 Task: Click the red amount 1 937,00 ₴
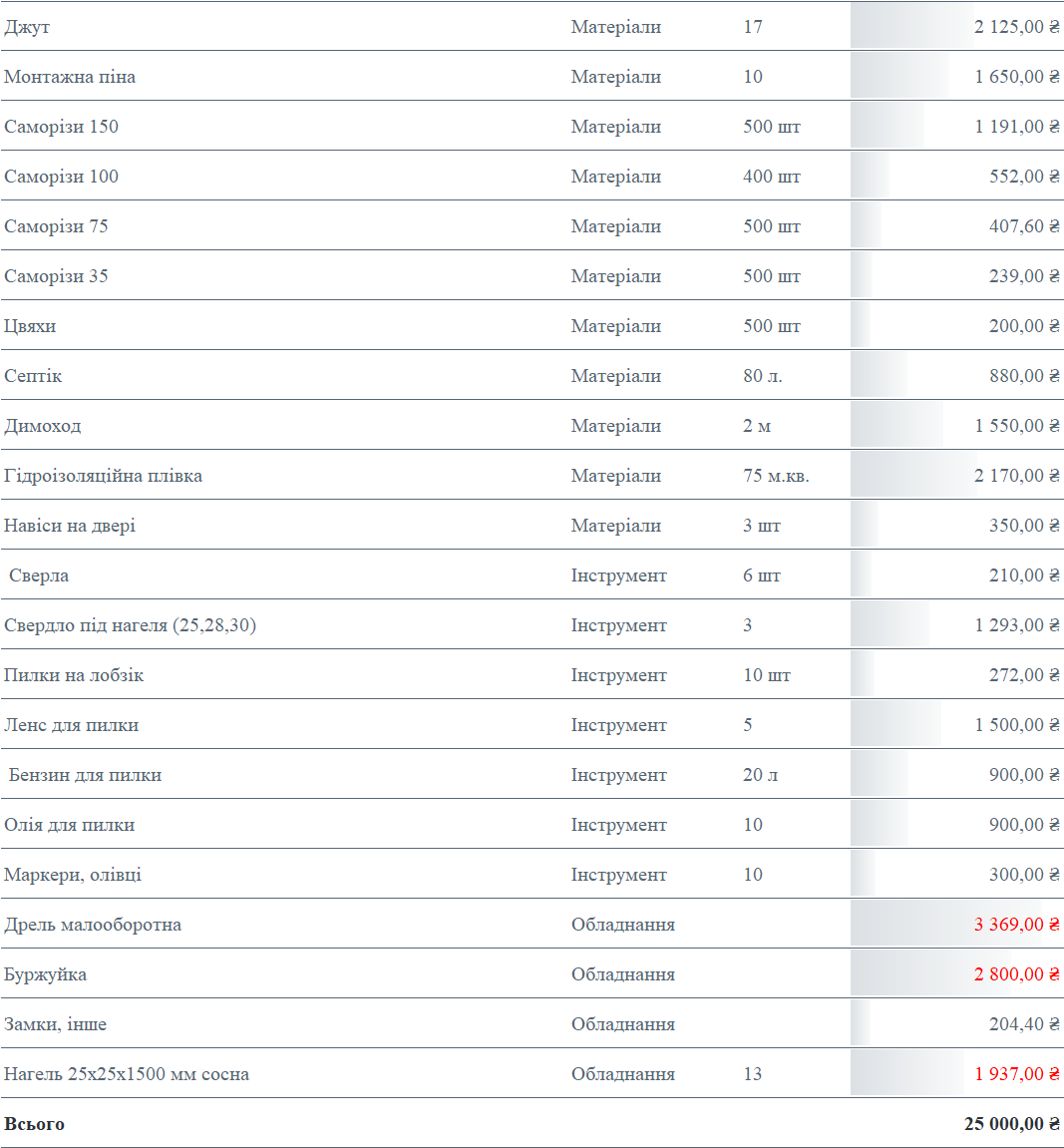pos(1016,1074)
